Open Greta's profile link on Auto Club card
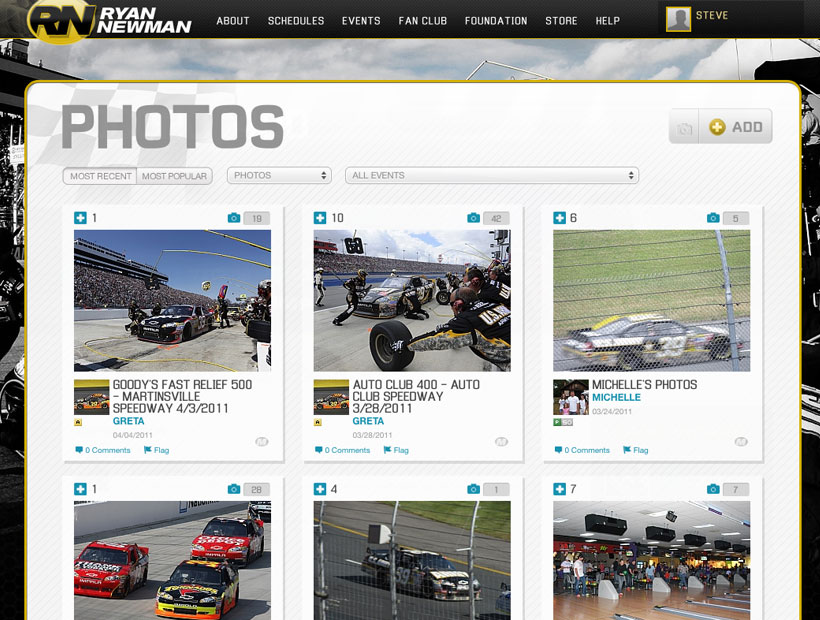This screenshot has width=820, height=620. [x=368, y=421]
